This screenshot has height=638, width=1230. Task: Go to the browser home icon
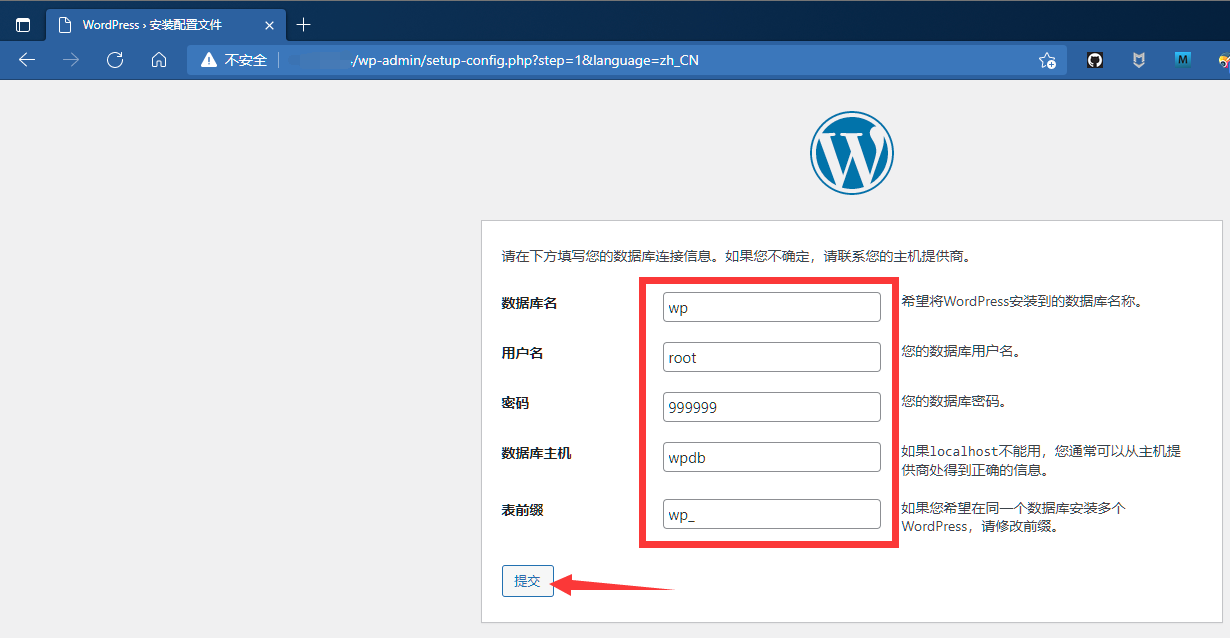158,60
